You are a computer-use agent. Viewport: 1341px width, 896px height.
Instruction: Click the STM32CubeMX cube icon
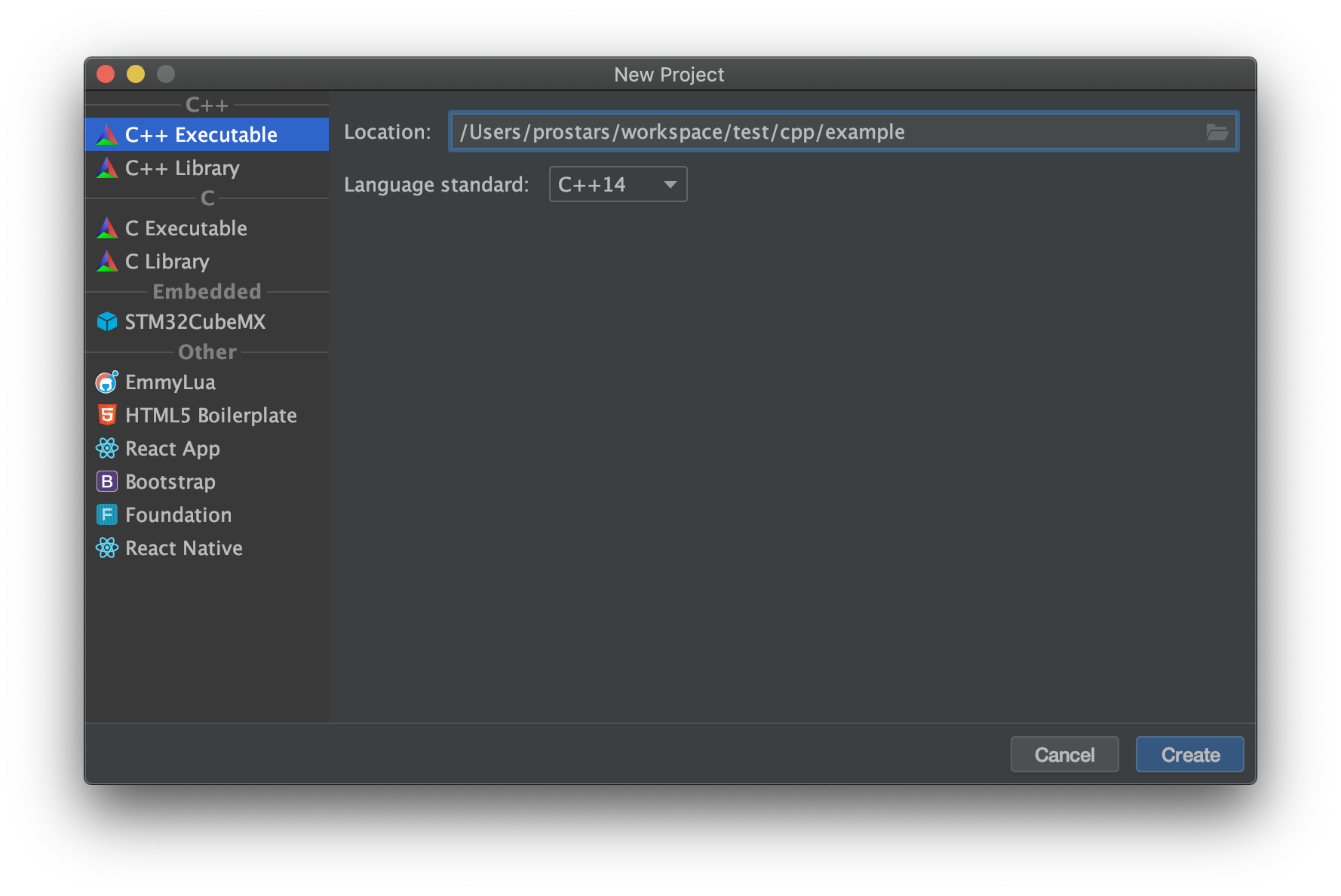tap(107, 322)
